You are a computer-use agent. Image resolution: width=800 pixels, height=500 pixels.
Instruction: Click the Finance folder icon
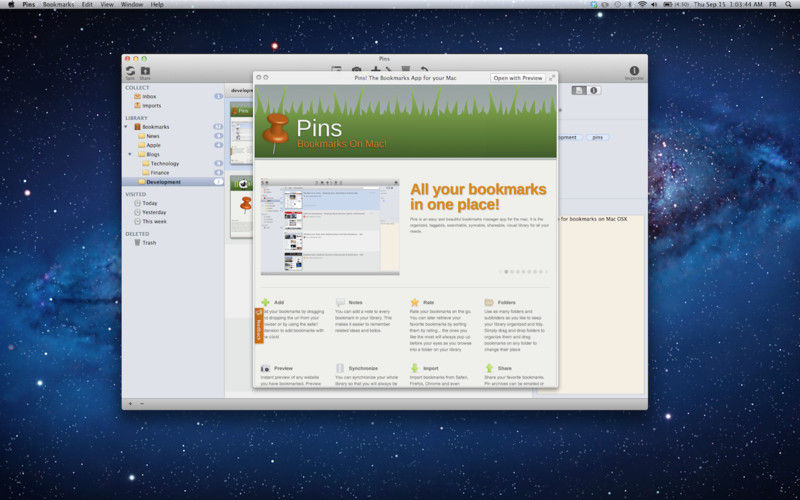146,173
